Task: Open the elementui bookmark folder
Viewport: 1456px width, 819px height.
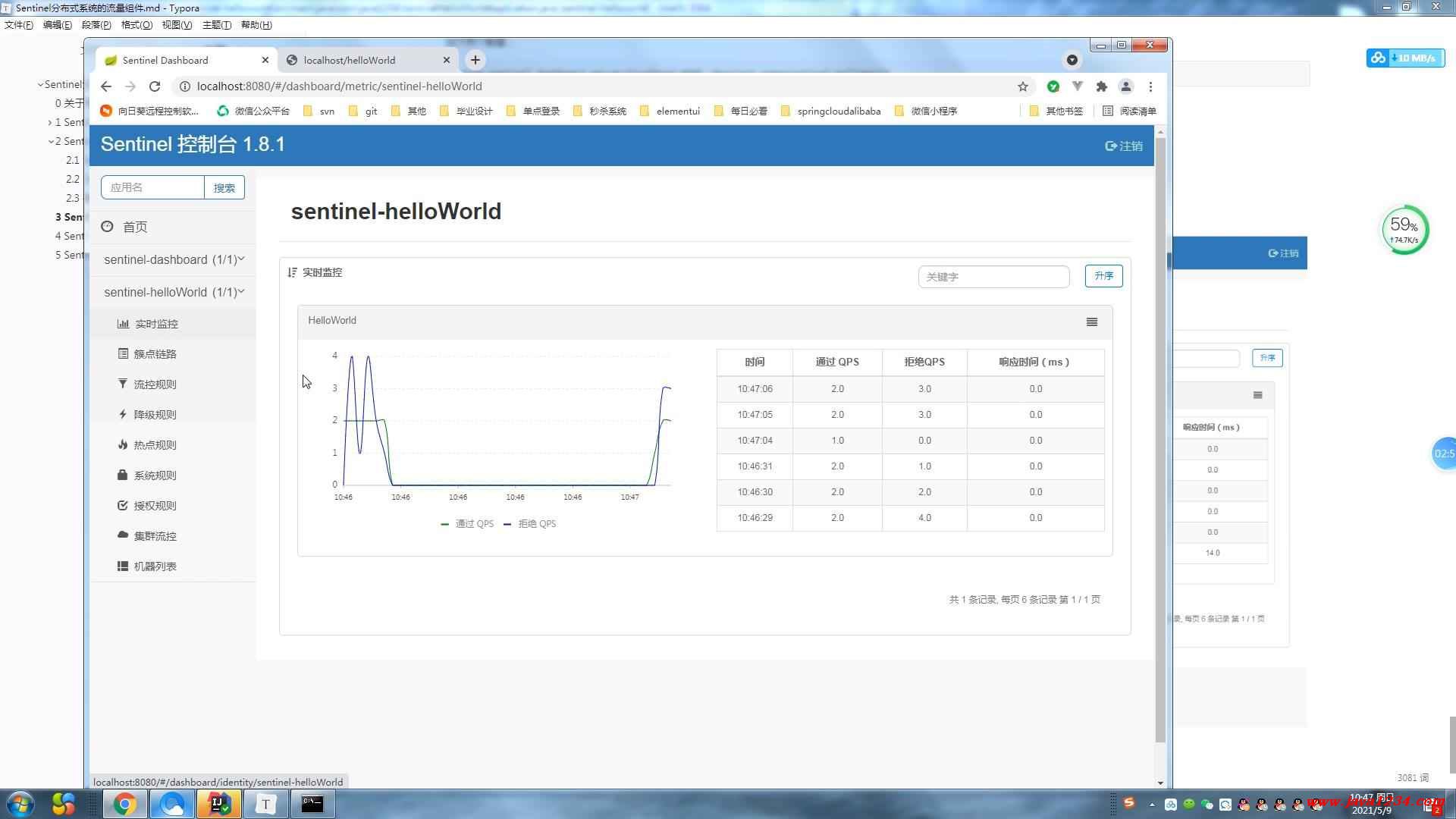Action: (670, 111)
